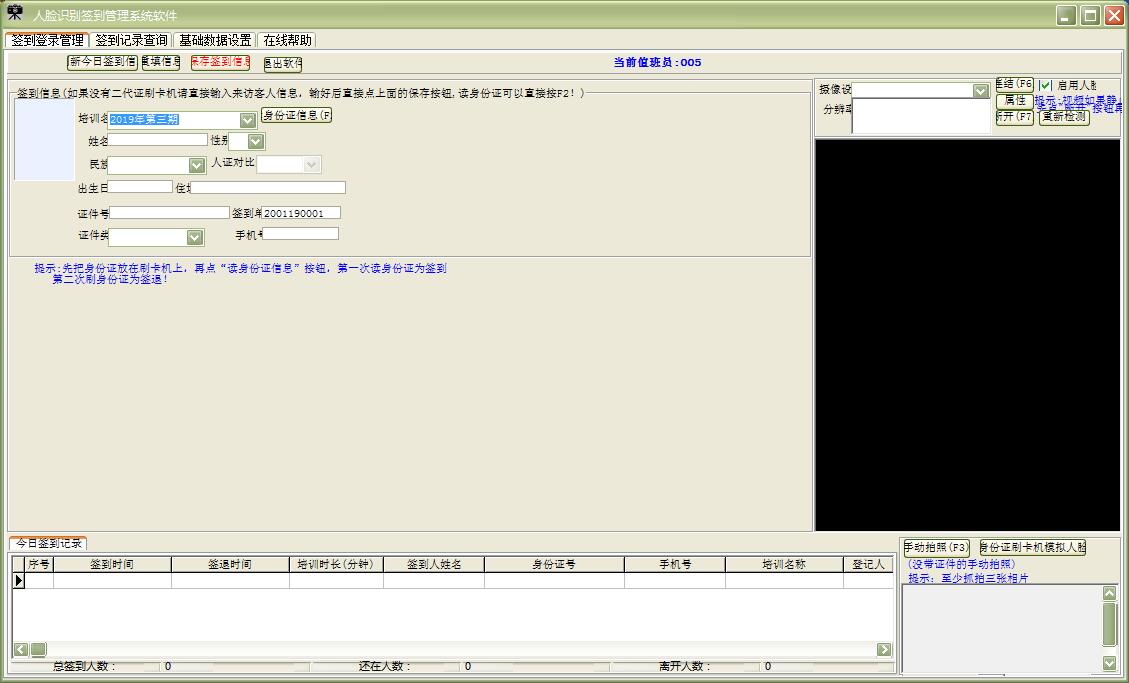Switch to the 签到记录查询 tab

pos(131,41)
